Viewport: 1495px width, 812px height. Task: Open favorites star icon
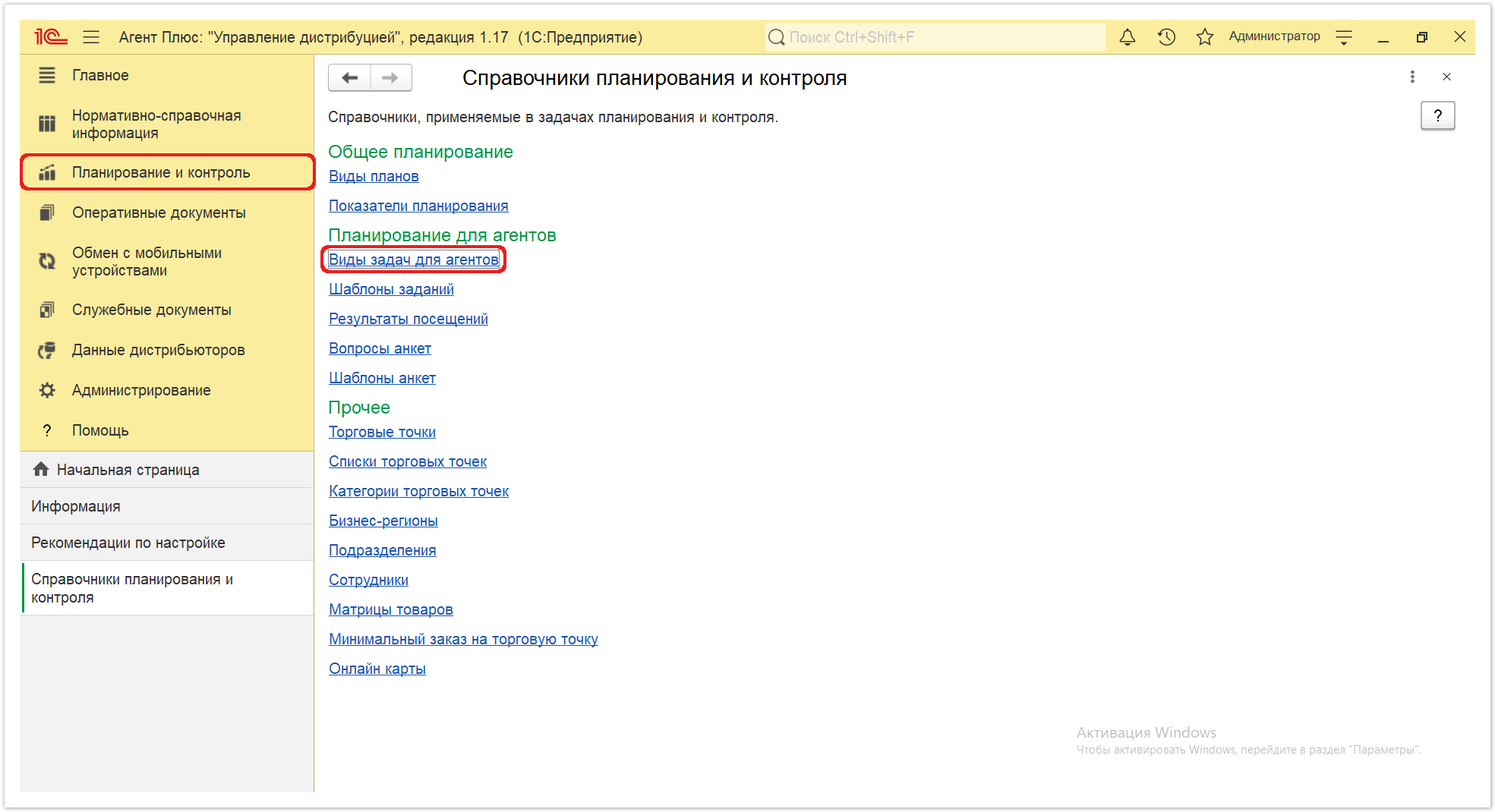(x=1204, y=36)
